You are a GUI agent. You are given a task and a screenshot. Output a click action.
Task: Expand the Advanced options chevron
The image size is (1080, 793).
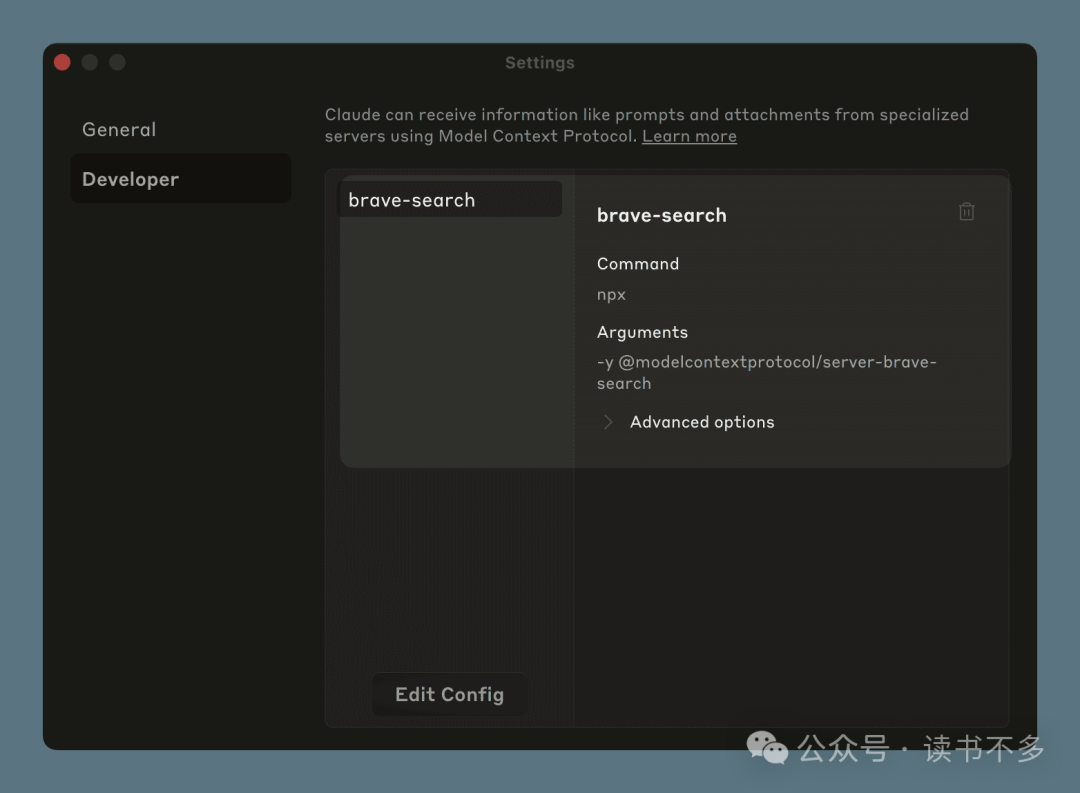tap(608, 422)
